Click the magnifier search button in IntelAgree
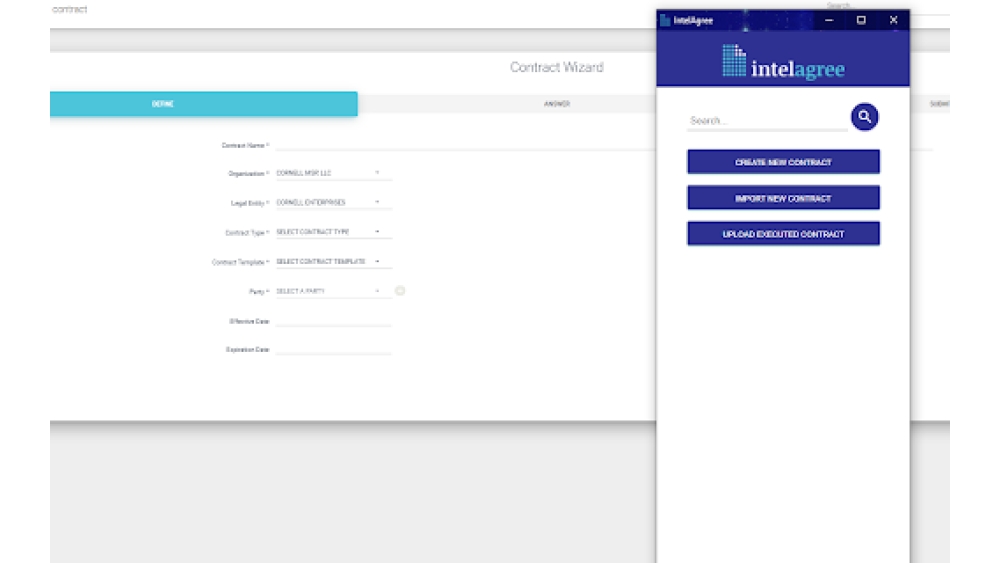 coord(864,117)
